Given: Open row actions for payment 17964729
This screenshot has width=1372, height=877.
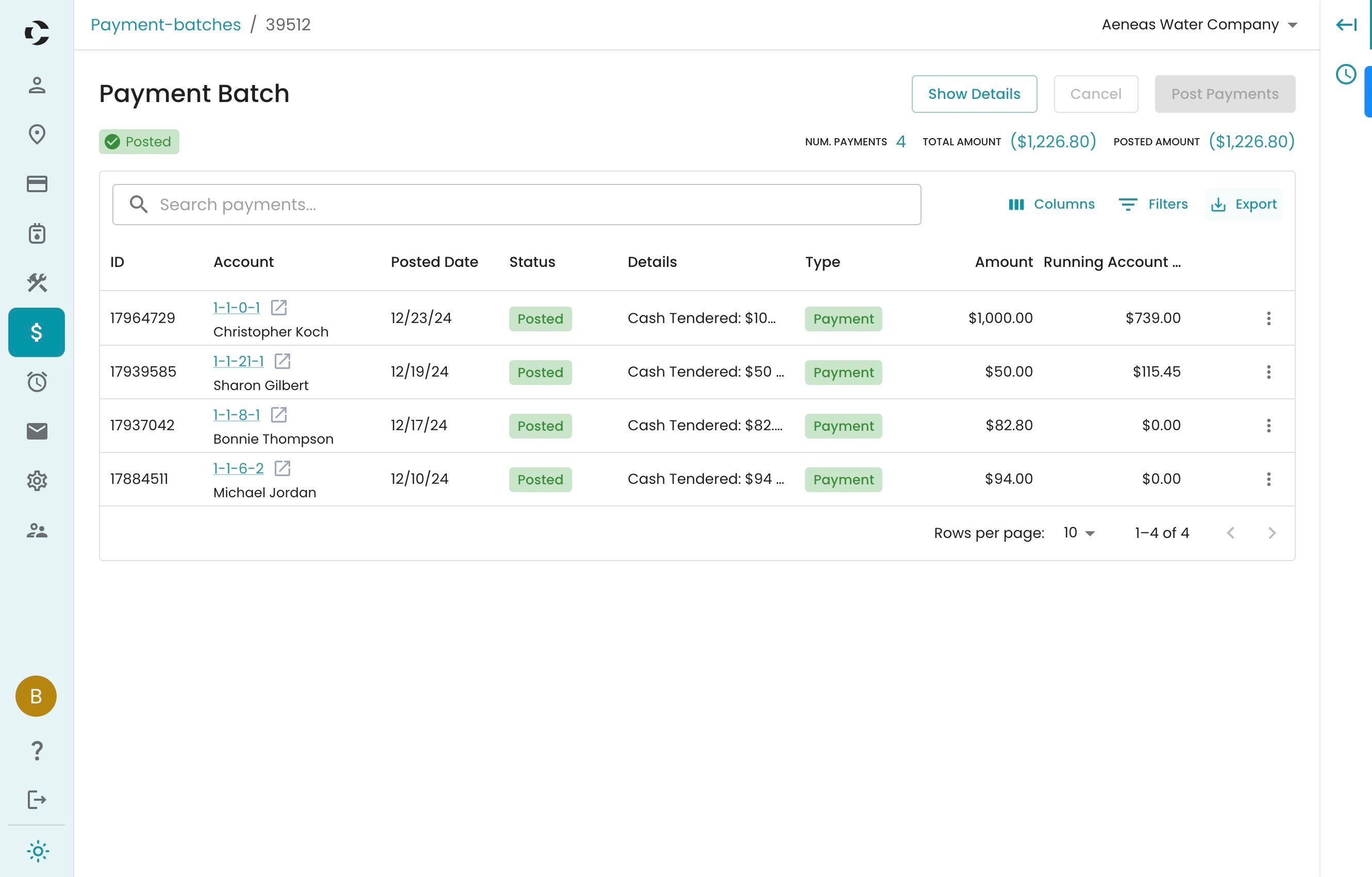Looking at the screenshot, I should [1269, 318].
